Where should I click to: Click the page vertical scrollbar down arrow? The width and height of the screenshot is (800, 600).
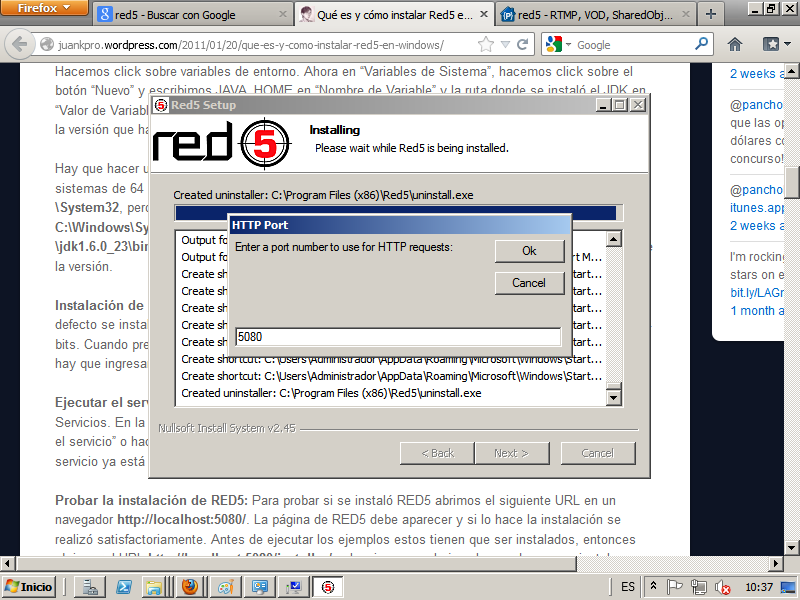click(792, 548)
